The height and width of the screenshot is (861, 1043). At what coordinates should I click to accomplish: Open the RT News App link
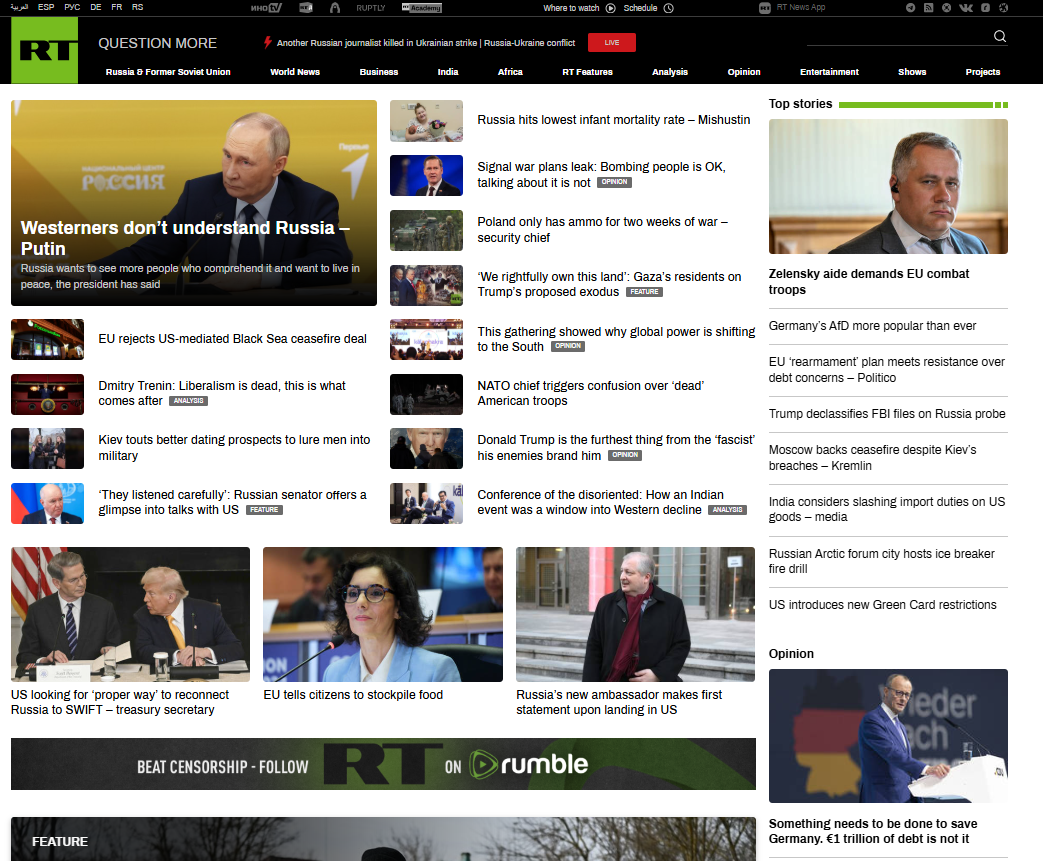point(792,7)
